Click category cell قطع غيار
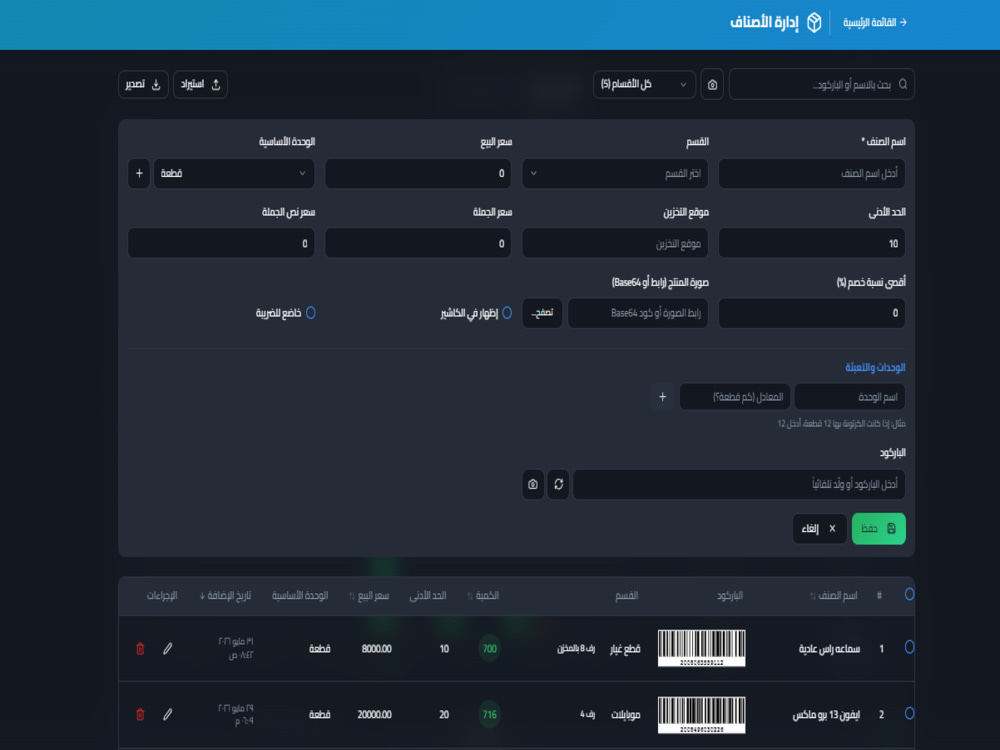The image size is (1000, 750). (625, 649)
